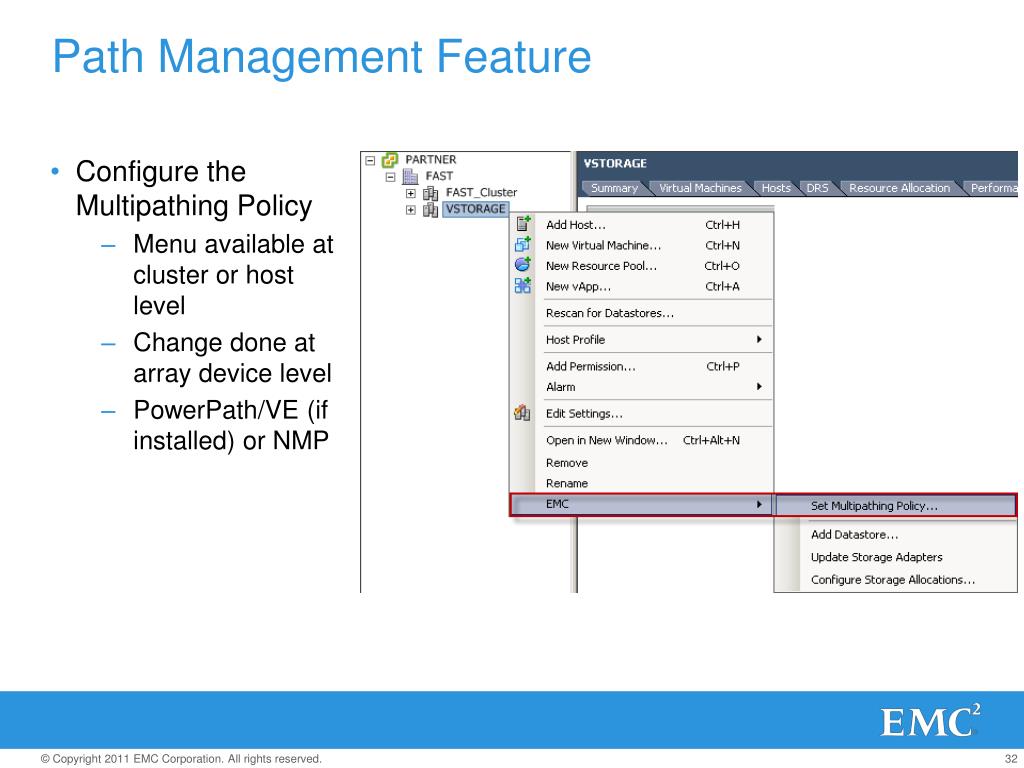Select Rescan for Datastores entry
1024x768 pixels.
coord(641,313)
